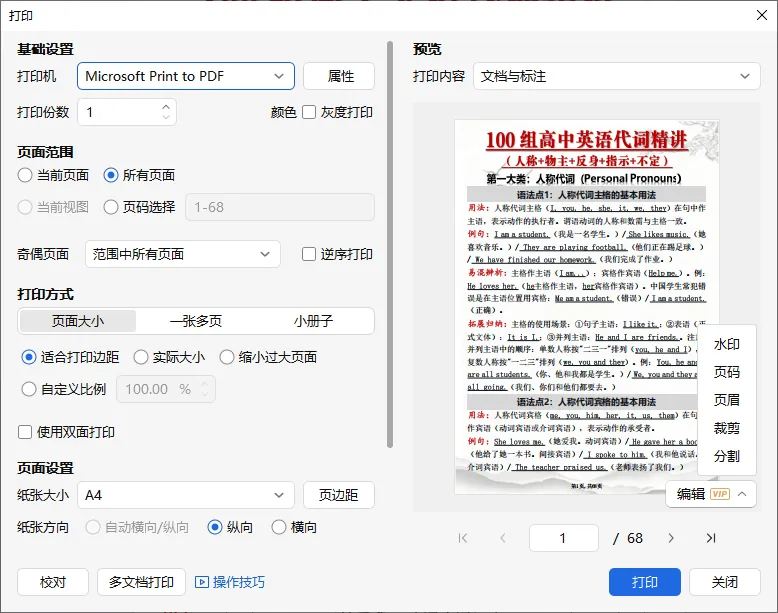Click the 操作技巧 video play icon

[x=201, y=582]
